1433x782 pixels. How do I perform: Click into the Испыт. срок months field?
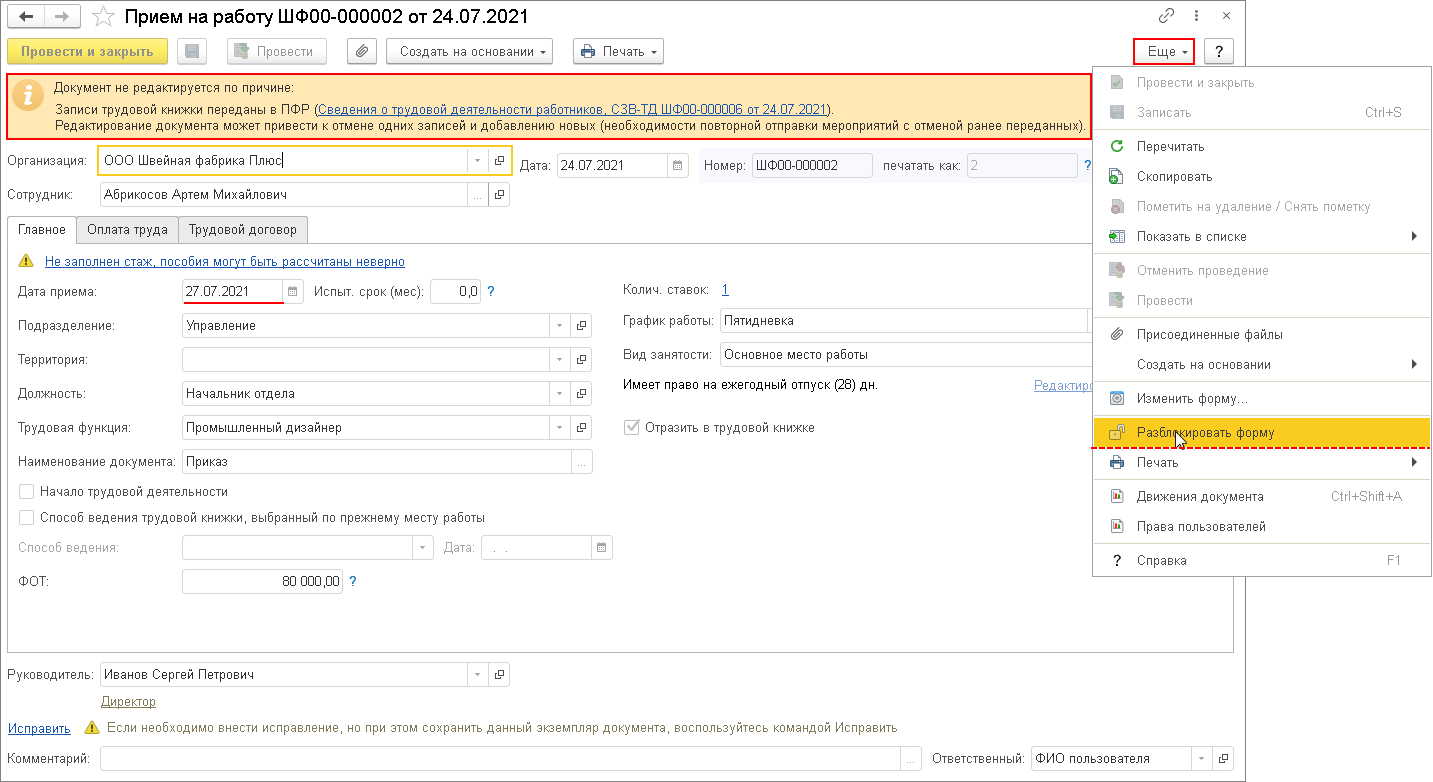457,291
